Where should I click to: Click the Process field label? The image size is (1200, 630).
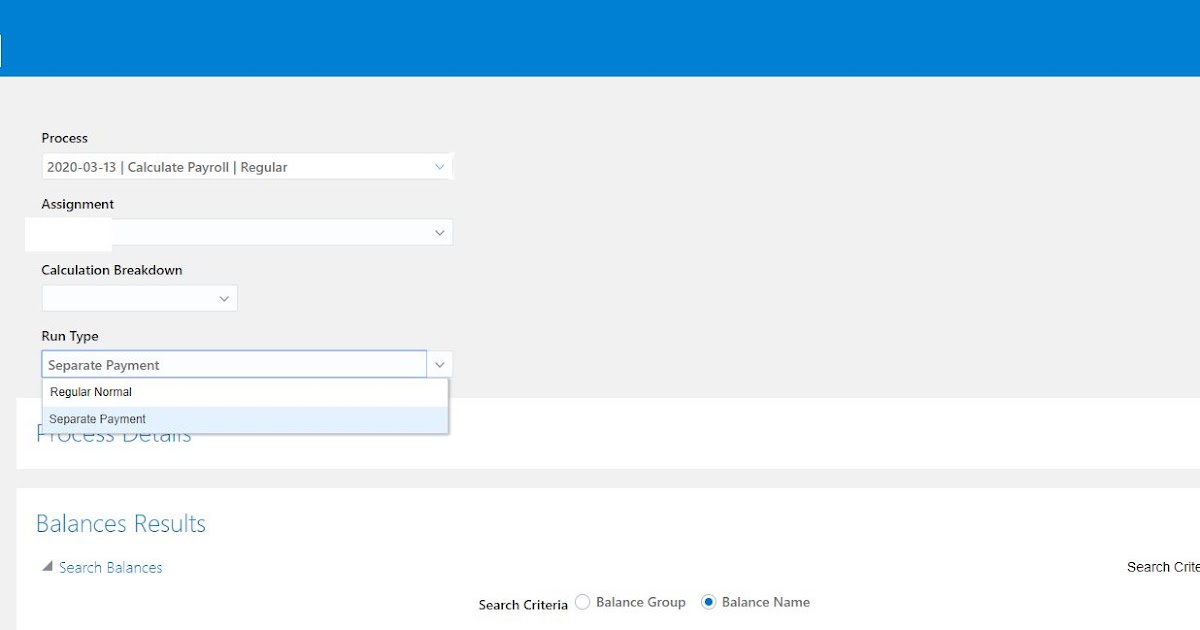(x=63, y=137)
